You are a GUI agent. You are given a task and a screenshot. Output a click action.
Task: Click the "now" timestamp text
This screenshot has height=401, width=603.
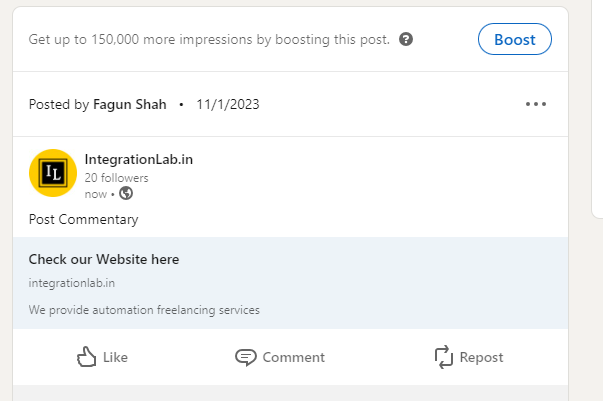95,194
